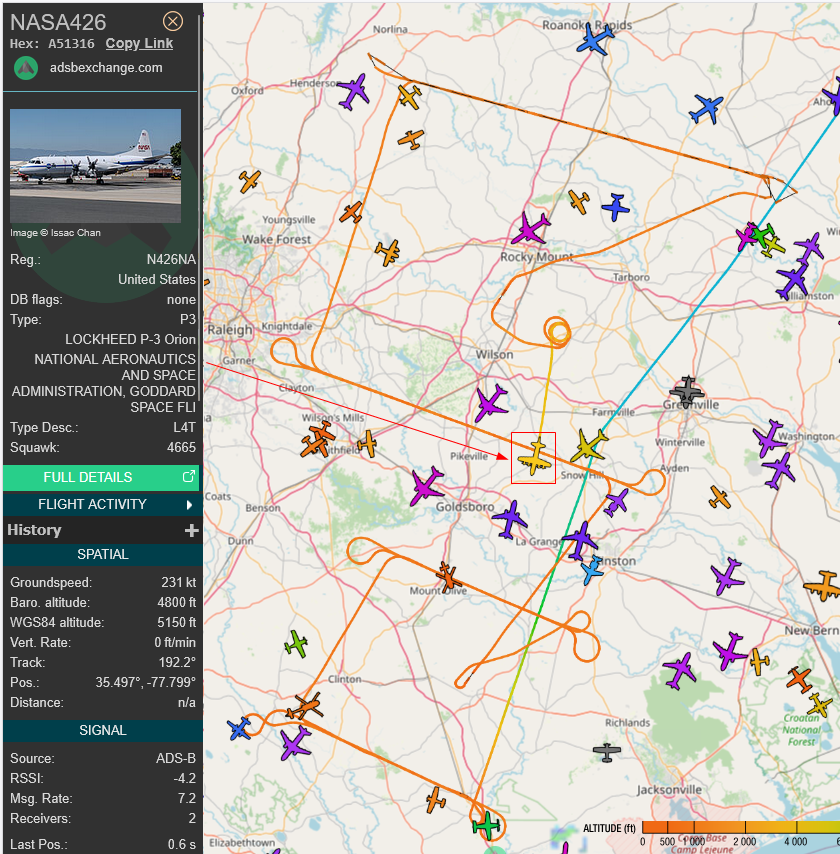
Task: Click the Msg. Rate value 7.2
Action: 187,798
